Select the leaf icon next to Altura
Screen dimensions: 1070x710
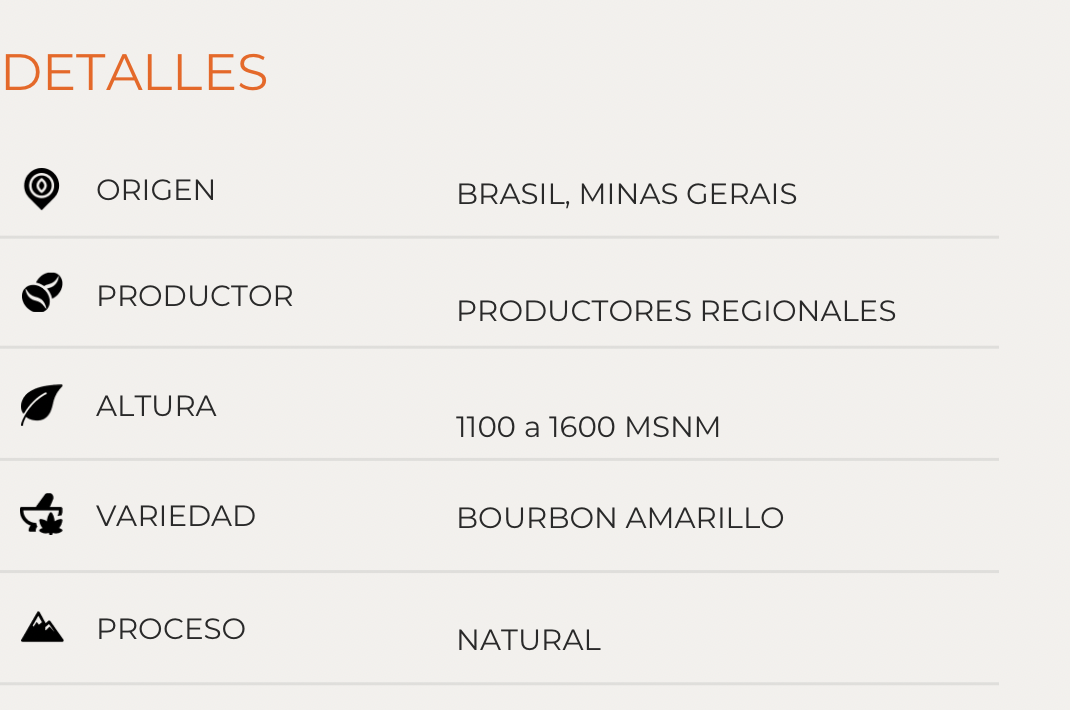pyautogui.click(x=42, y=404)
